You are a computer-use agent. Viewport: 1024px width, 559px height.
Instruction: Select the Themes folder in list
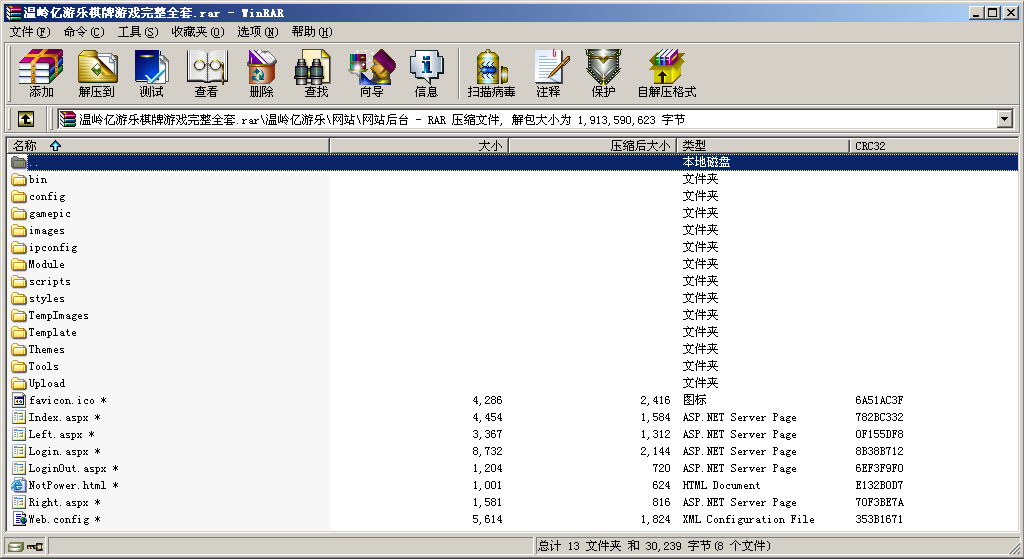46,350
